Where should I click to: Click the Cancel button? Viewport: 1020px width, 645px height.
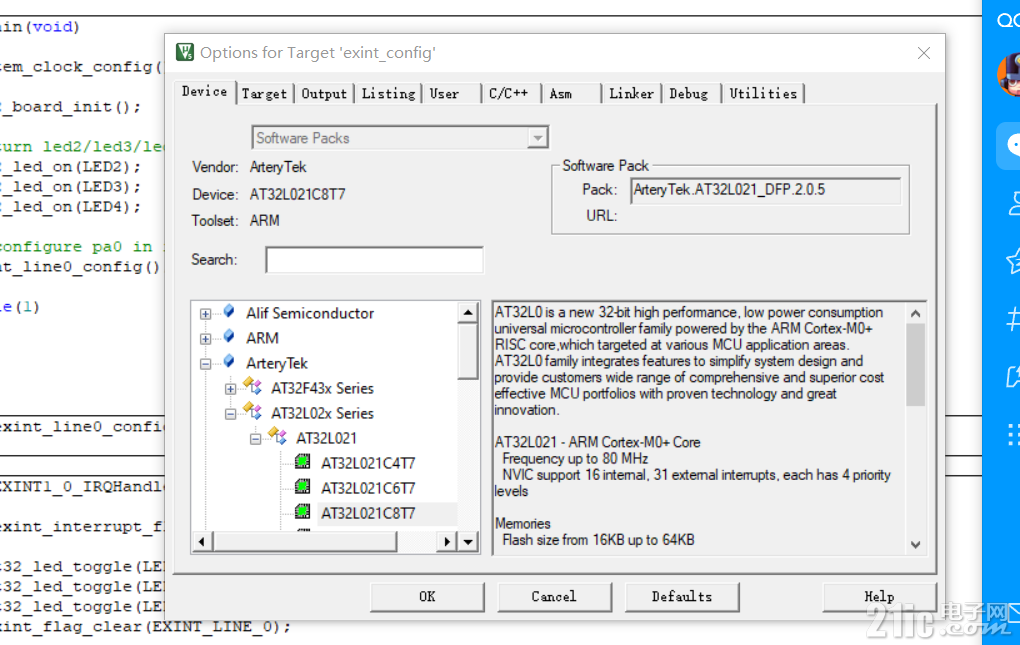pos(554,596)
